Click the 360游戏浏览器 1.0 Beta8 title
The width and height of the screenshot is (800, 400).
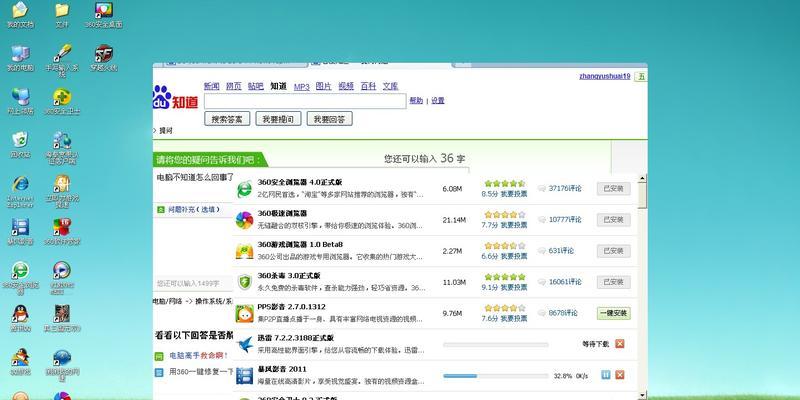(x=300, y=244)
